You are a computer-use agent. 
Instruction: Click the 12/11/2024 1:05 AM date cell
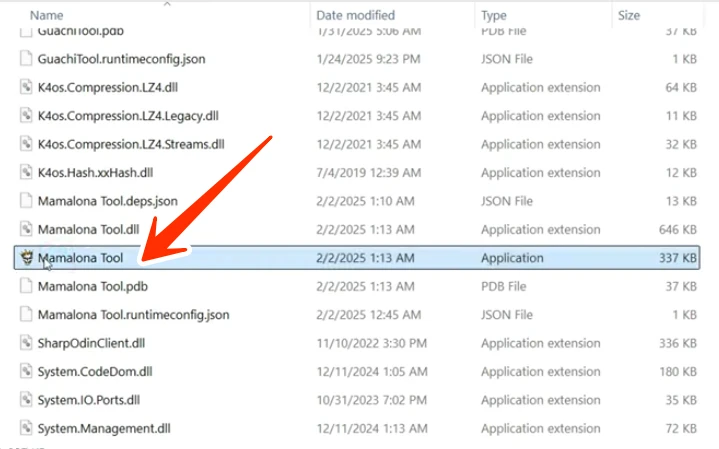point(372,372)
